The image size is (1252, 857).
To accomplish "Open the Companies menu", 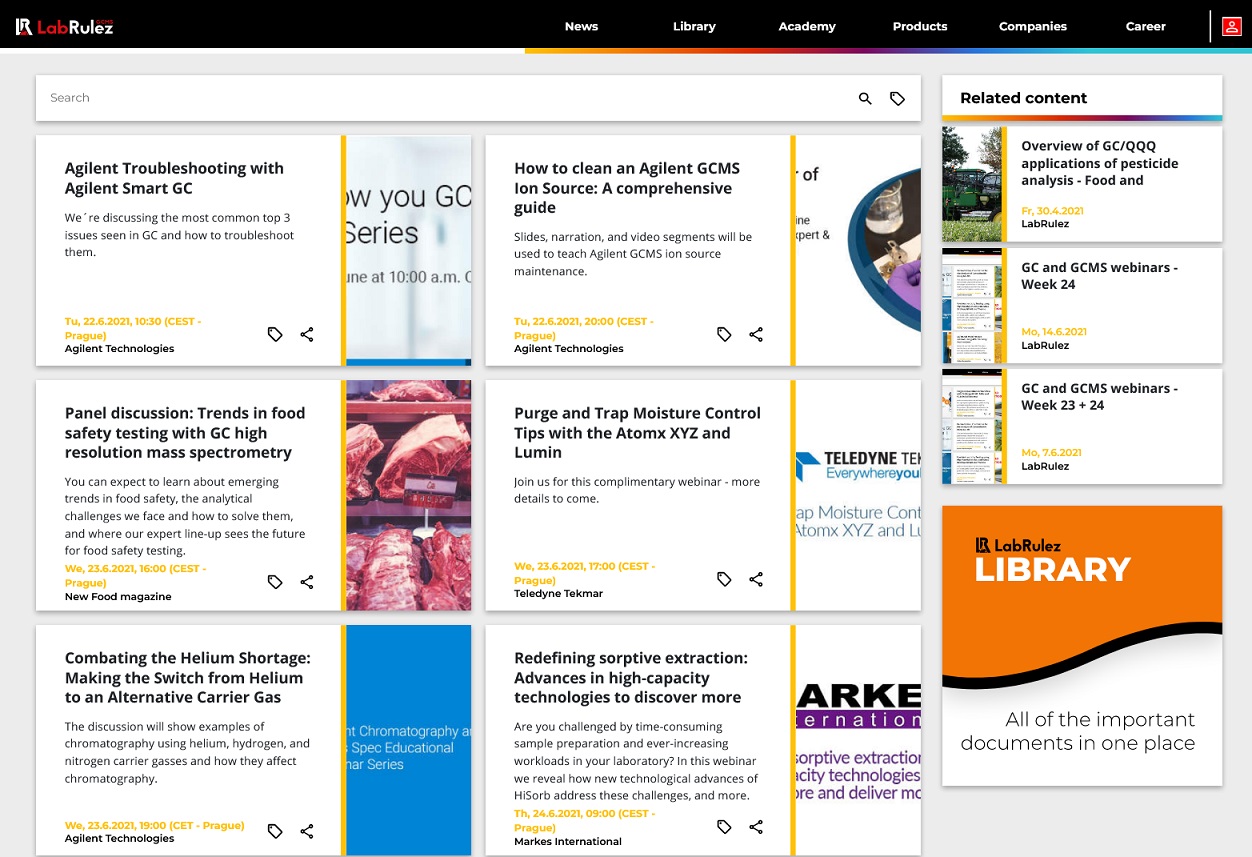I will click(1033, 27).
